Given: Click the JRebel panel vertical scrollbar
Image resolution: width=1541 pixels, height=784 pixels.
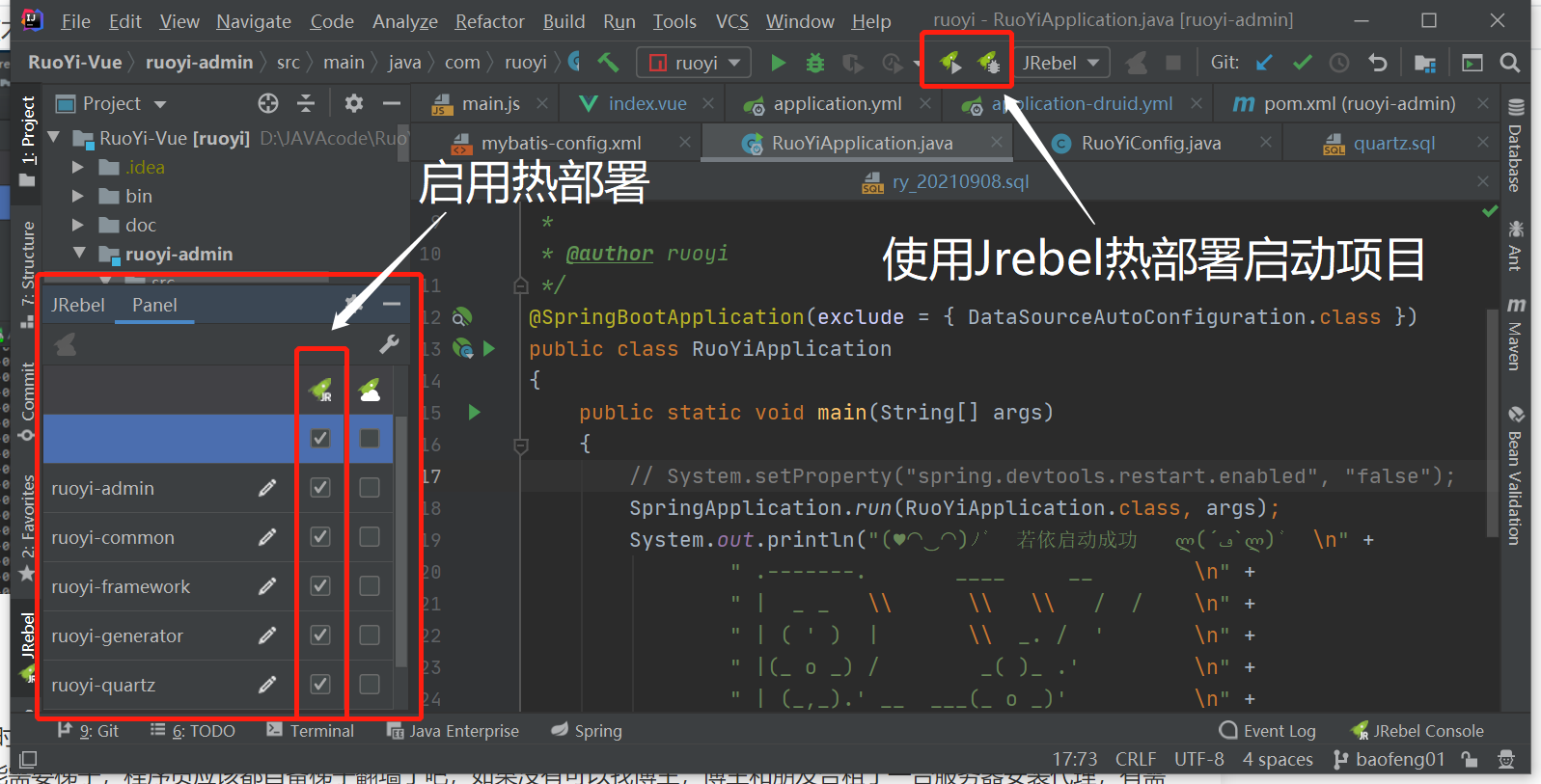Looking at the screenshot, I should pyautogui.click(x=400, y=540).
